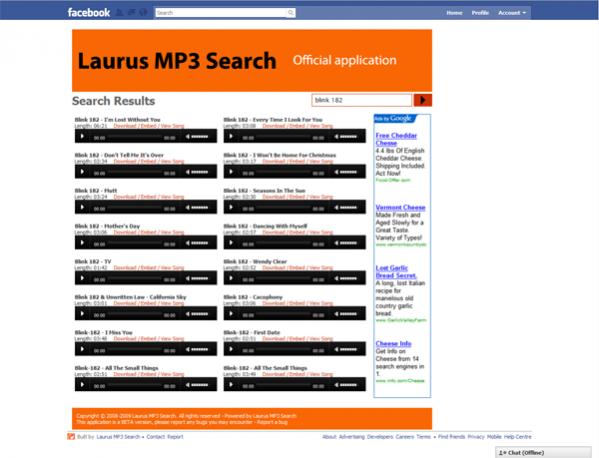The width and height of the screenshot is (599, 458).
Task: Play Dancing With Myself
Action: [231, 243]
